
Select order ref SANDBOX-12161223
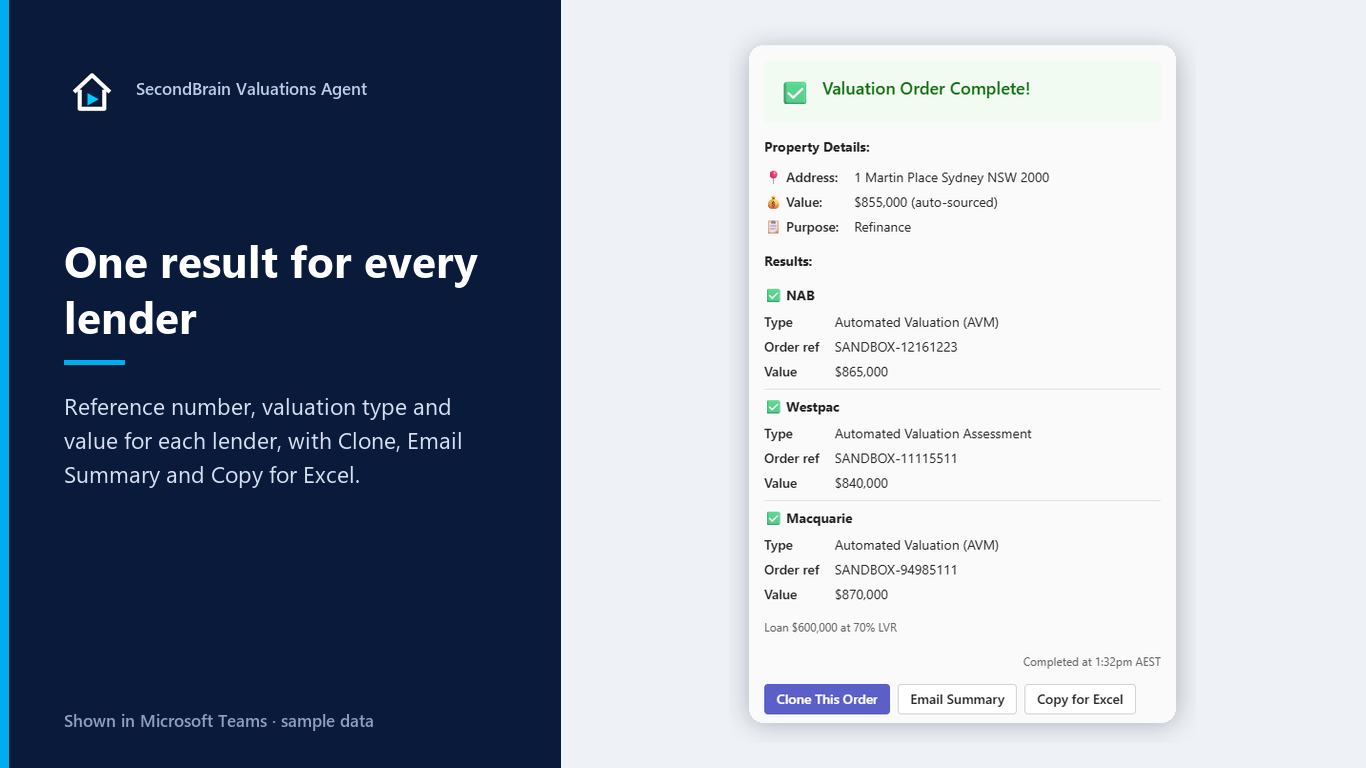(x=896, y=348)
